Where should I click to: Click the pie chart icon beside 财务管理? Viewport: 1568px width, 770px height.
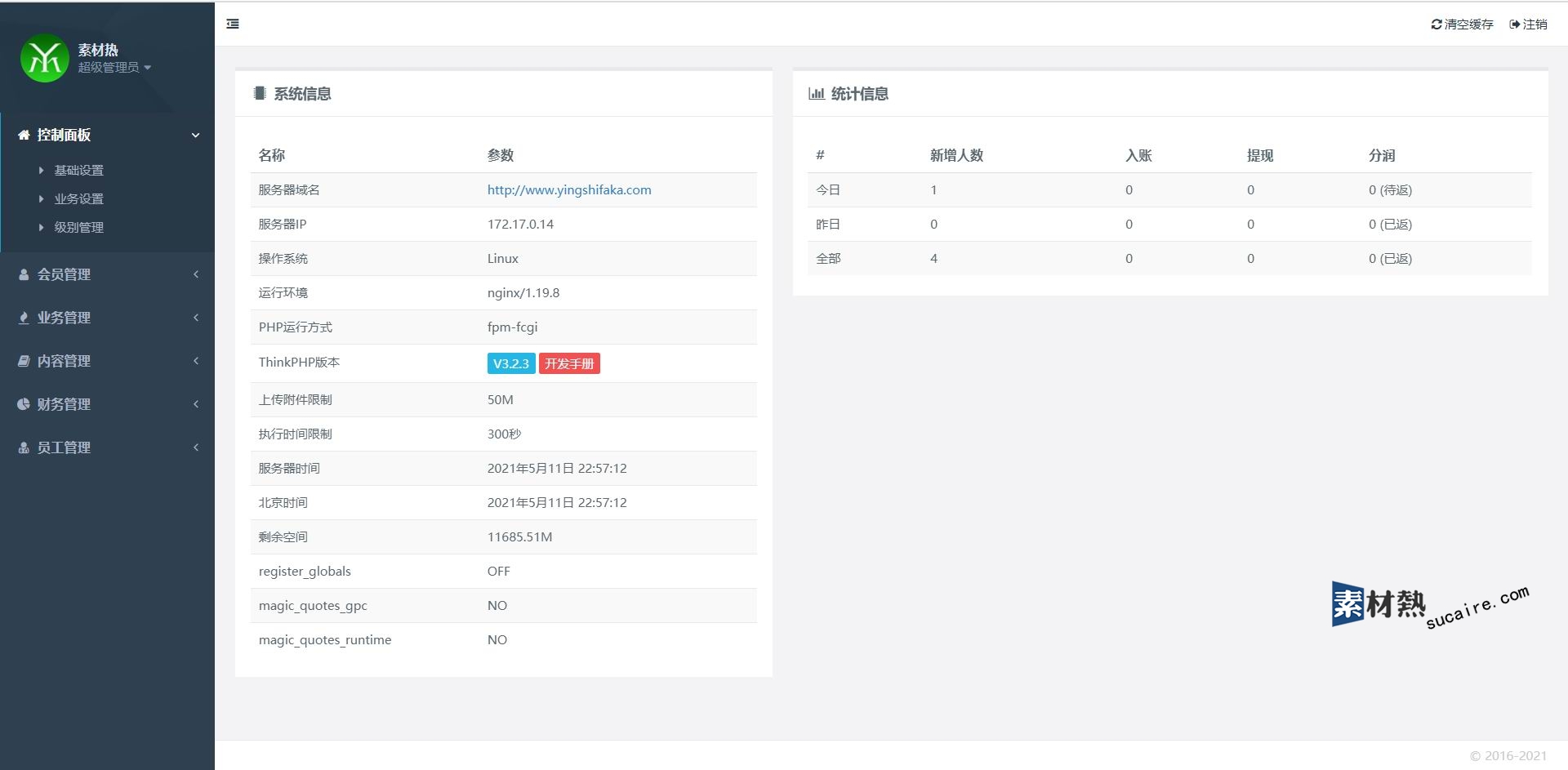[x=24, y=404]
